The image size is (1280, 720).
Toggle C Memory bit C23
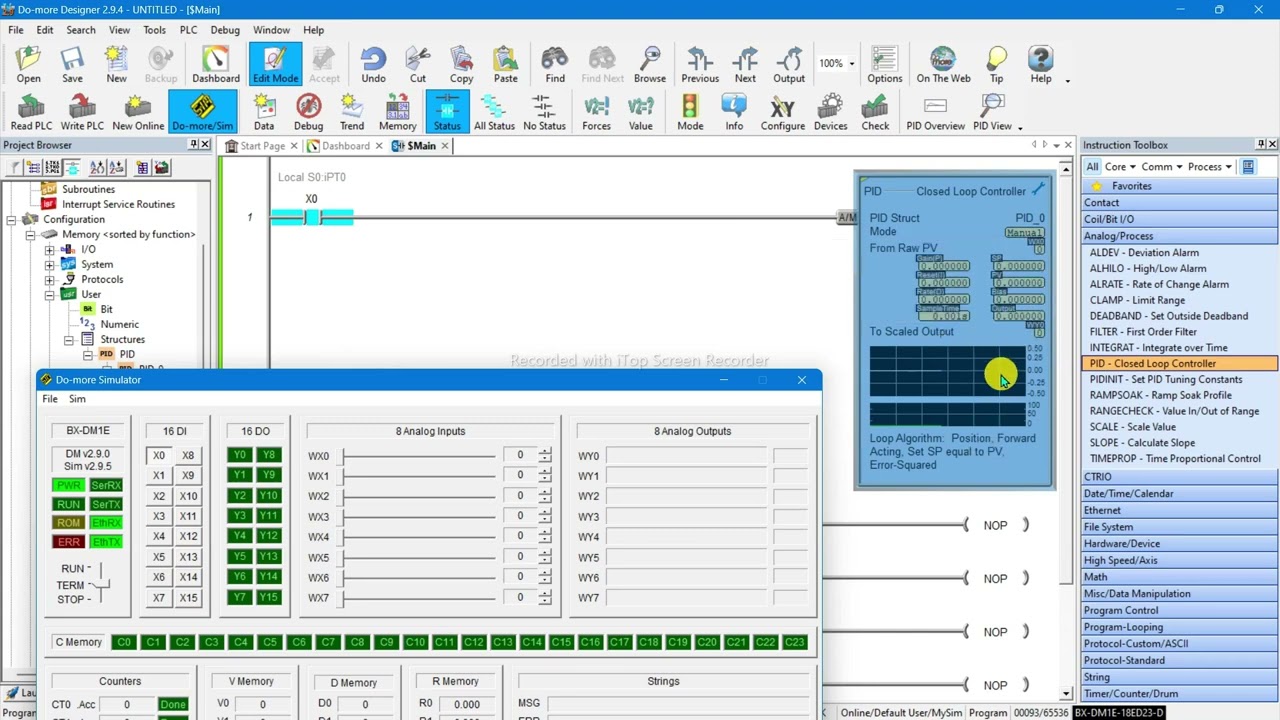click(794, 642)
